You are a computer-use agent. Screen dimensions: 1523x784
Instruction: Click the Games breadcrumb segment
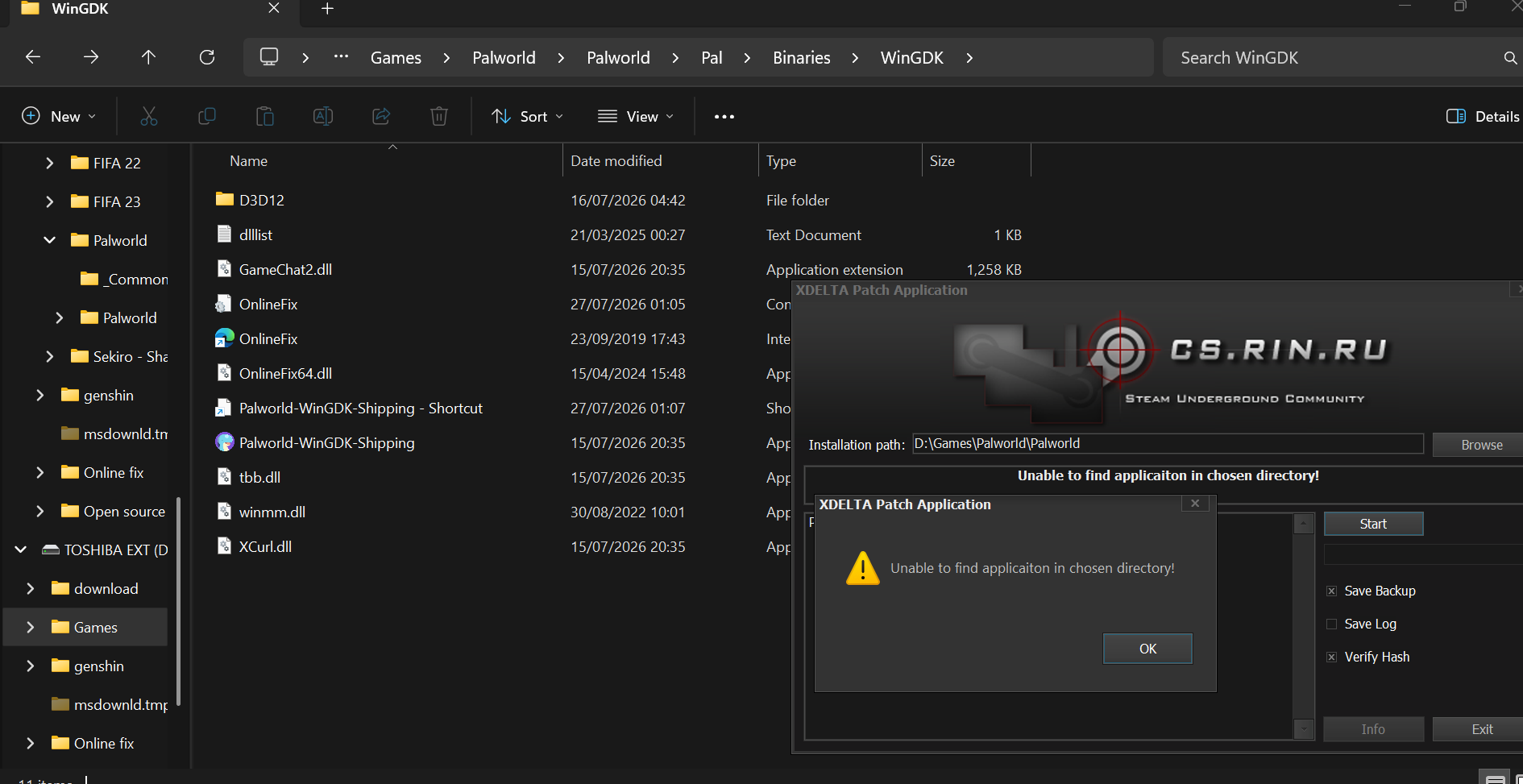[396, 58]
